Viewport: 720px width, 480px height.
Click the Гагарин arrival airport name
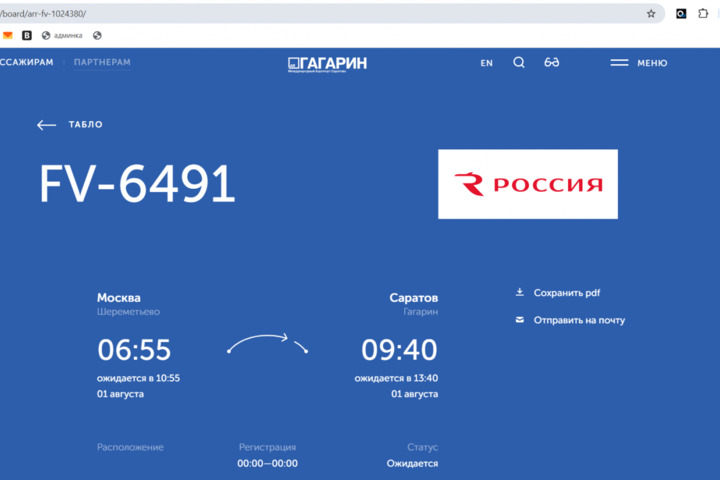tap(421, 311)
